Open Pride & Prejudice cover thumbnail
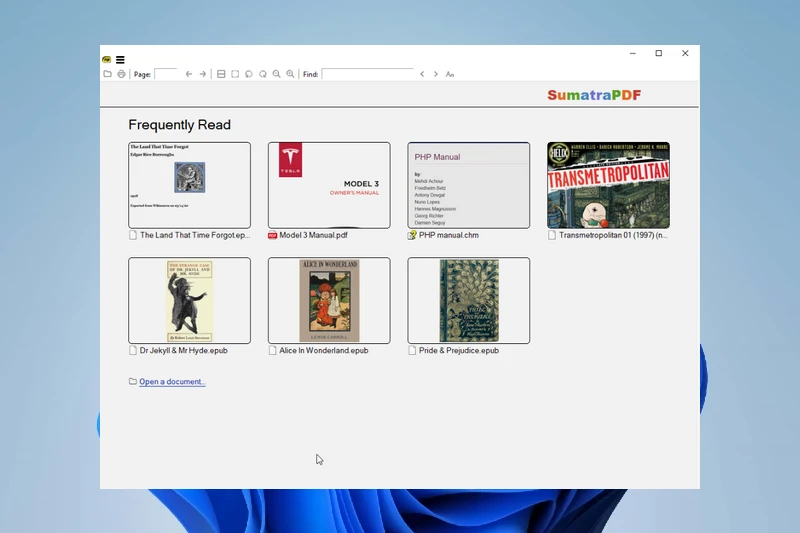800x533 pixels. point(468,300)
